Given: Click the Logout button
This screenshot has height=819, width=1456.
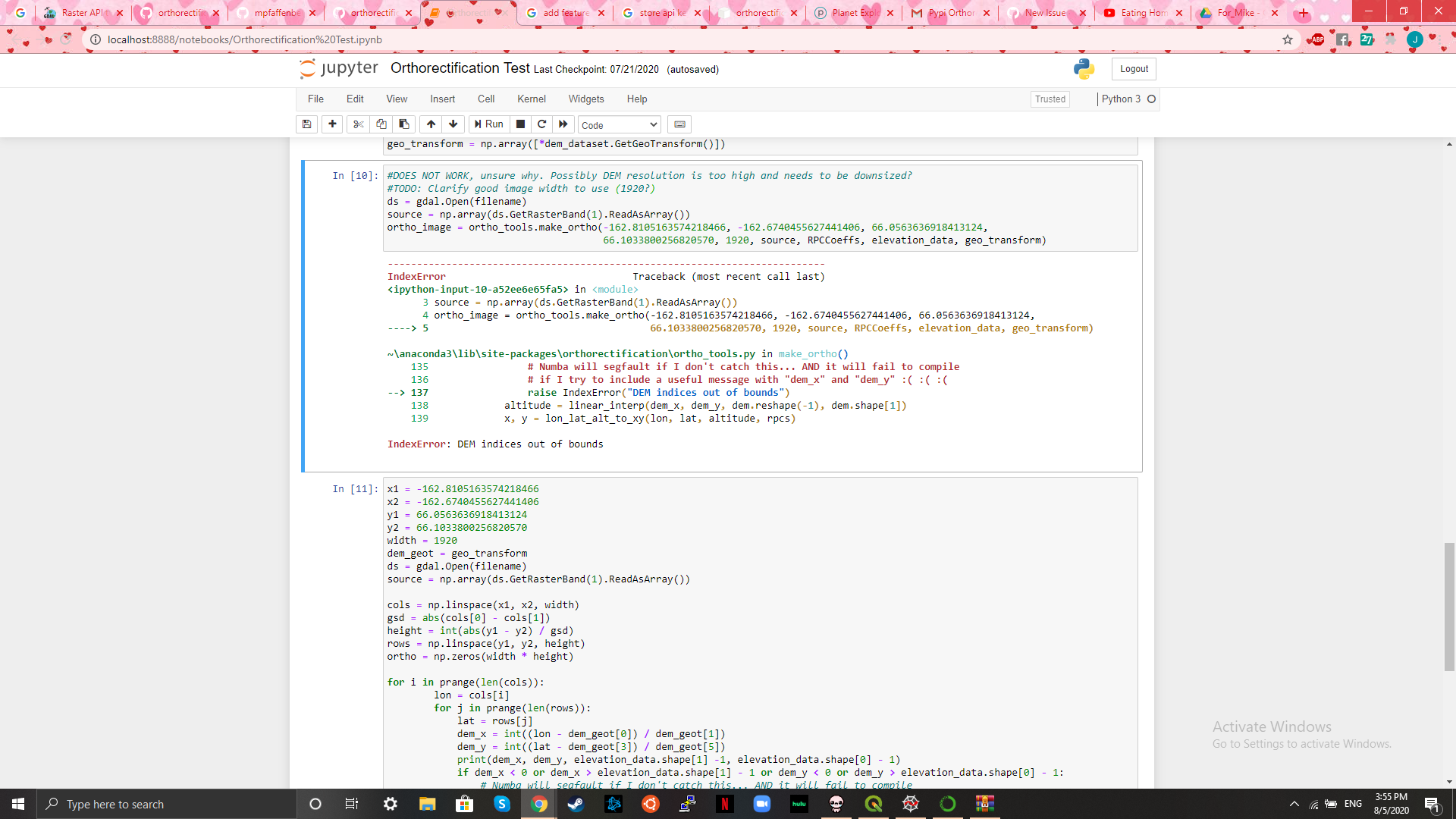Looking at the screenshot, I should (x=1133, y=68).
